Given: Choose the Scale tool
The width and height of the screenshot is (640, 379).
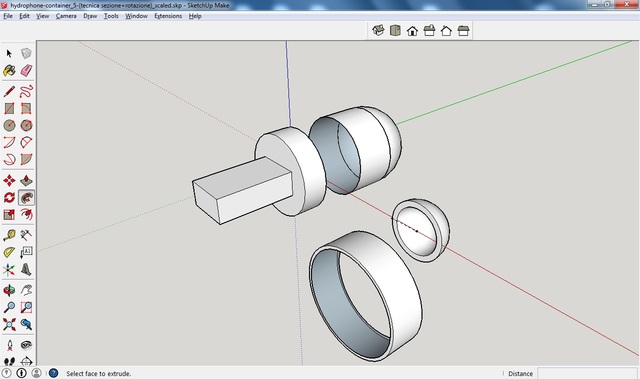Looking at the screenshot, I should 9,215.
